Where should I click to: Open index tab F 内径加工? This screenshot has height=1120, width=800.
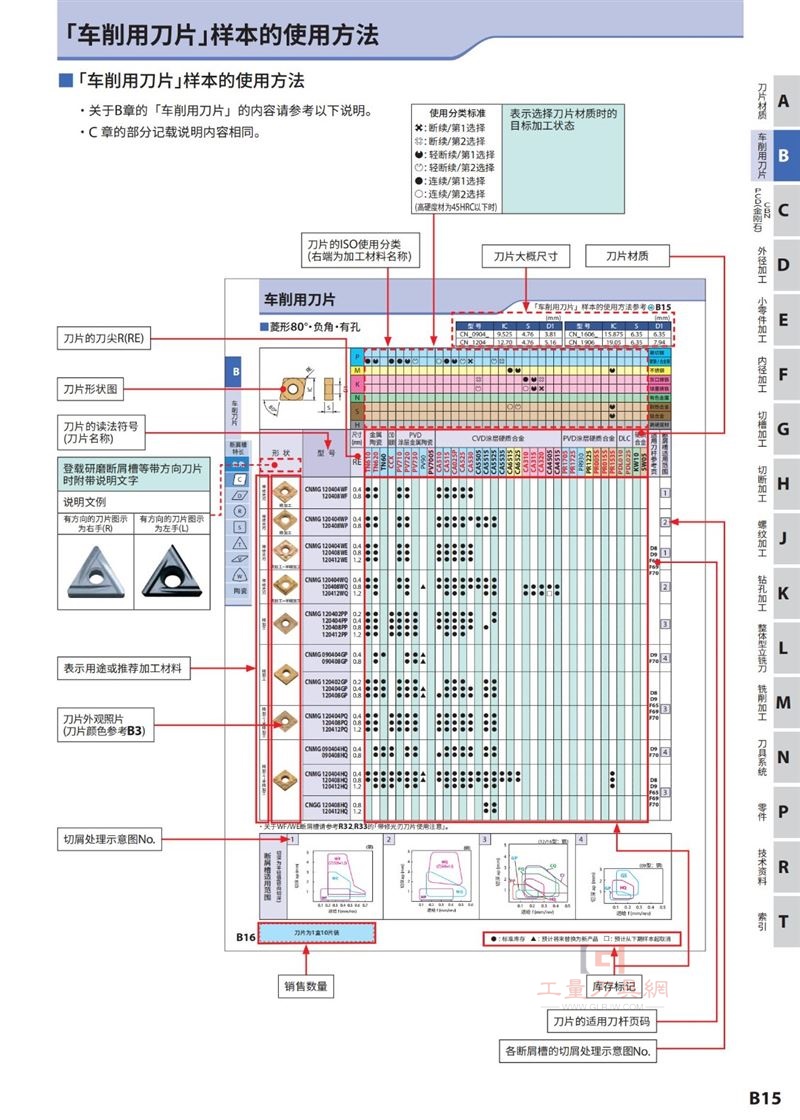tap(777, 374)
